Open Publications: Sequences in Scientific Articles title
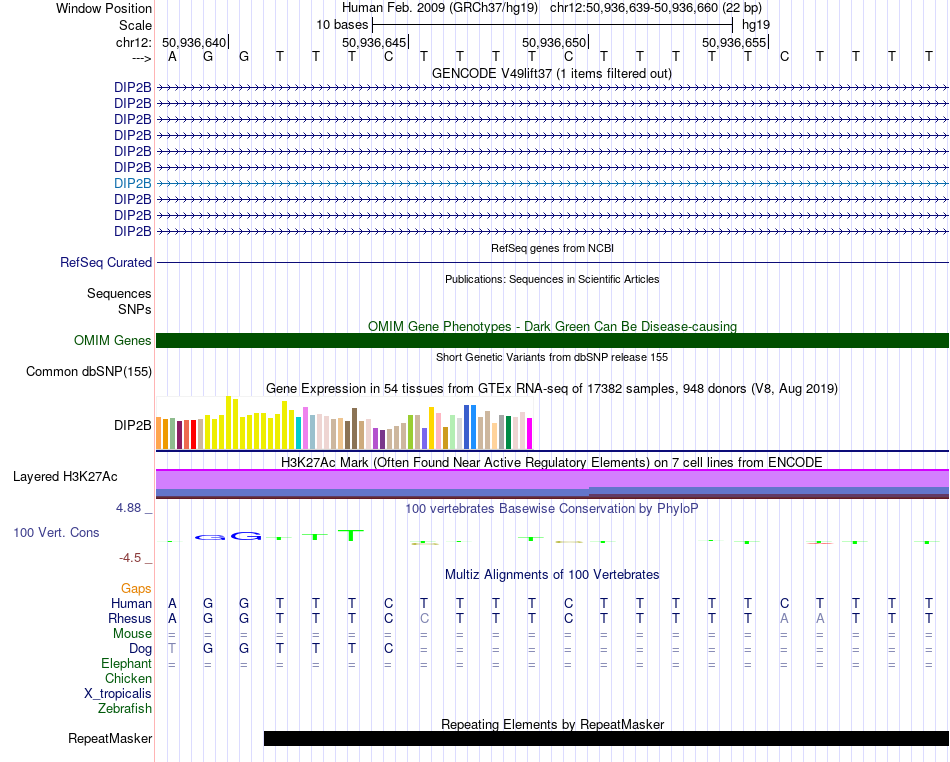 tap(552, 279)
